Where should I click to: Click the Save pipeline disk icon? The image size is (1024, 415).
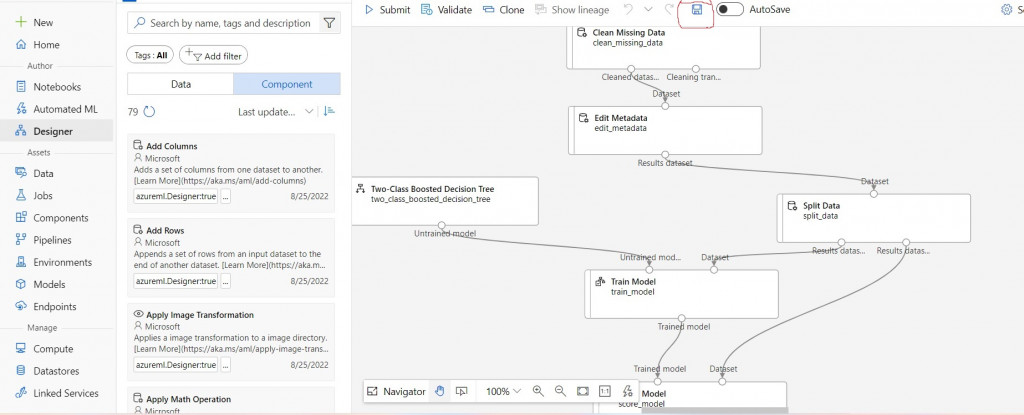pyautogui.click(x=697, y=10)
